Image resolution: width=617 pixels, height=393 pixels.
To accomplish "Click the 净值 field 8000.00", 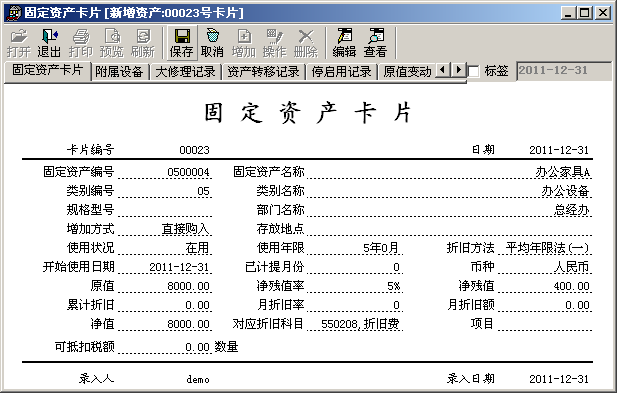I will [x=165, y=324].
